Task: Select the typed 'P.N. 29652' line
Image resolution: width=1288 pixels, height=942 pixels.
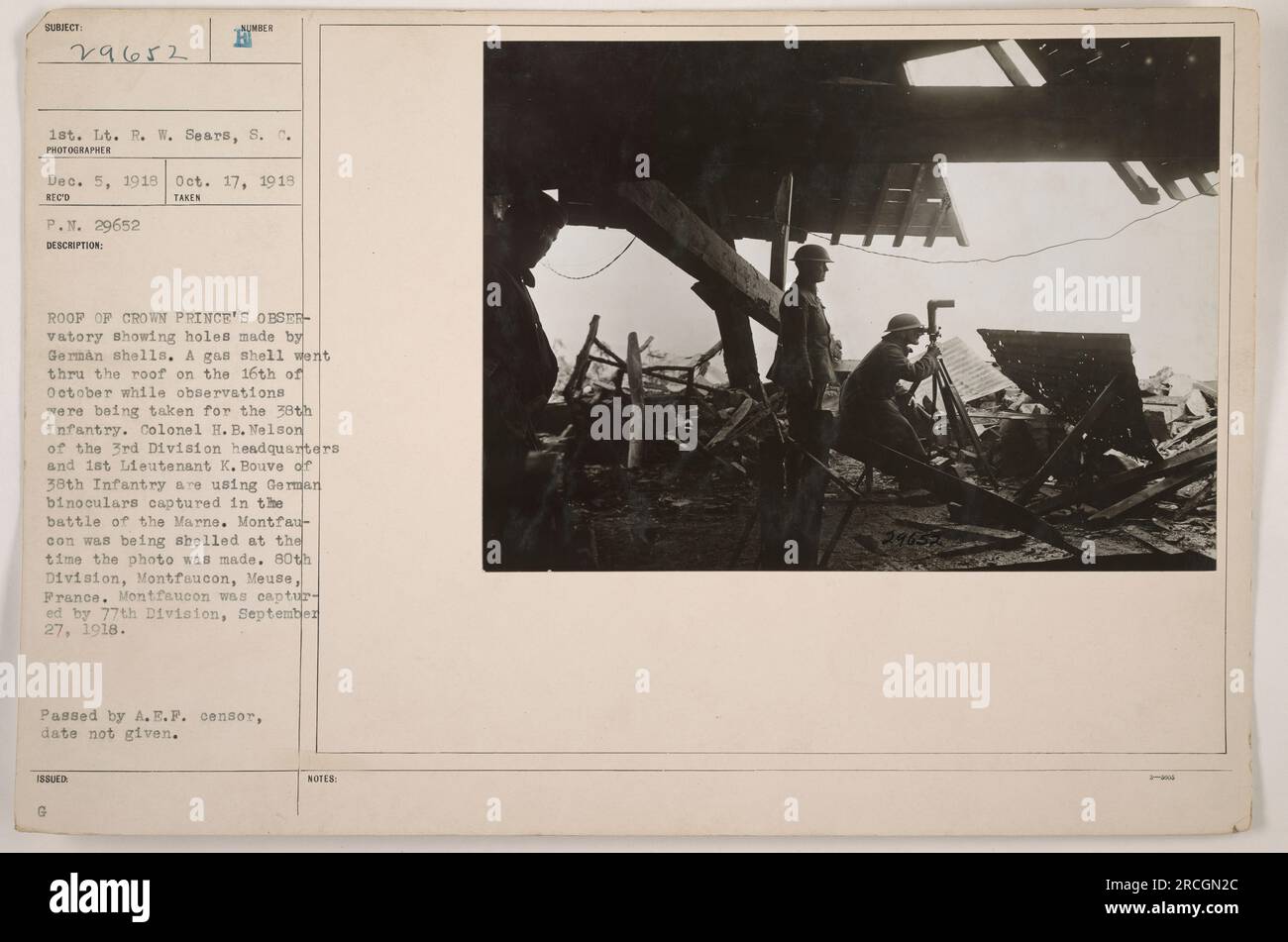Action: (x=94, y=225)
